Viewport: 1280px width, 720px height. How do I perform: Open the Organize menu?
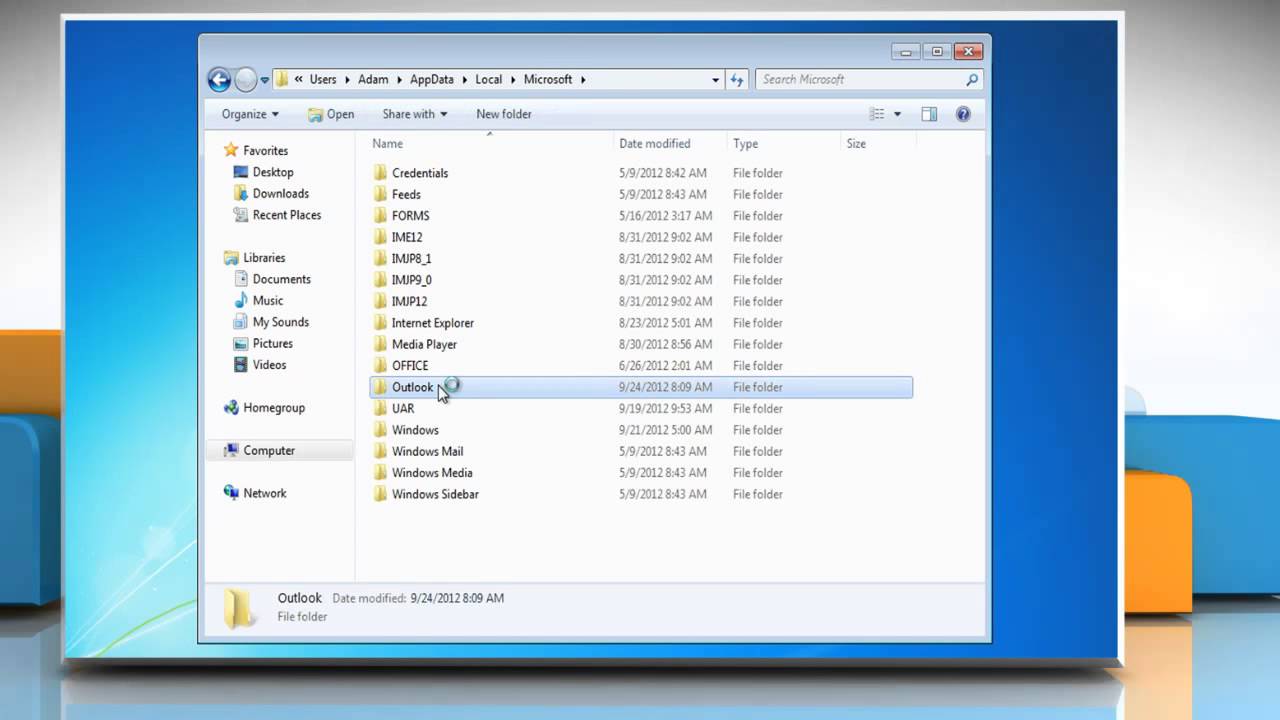250,114
